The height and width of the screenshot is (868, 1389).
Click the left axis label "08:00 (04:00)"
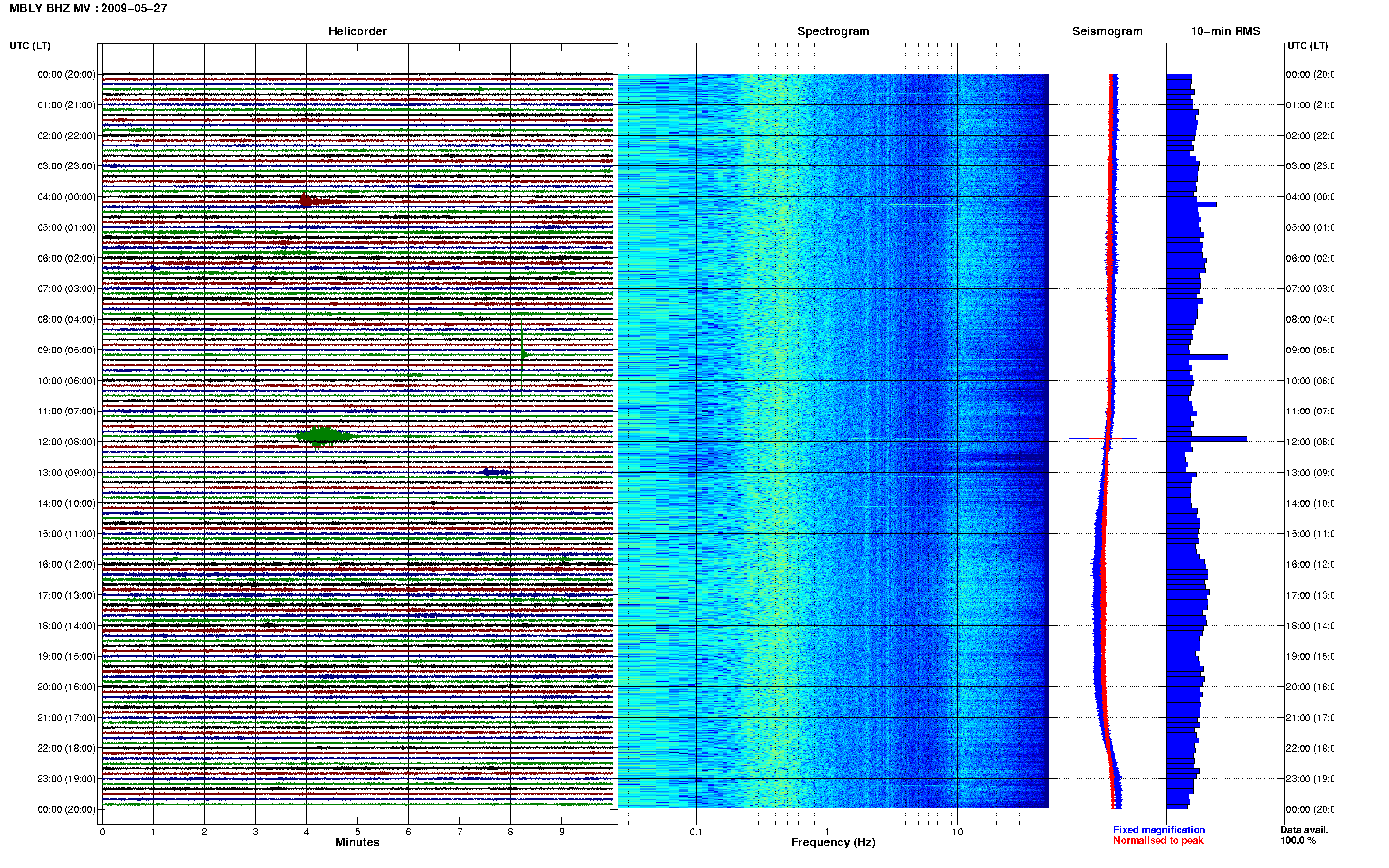coord(66,319)
